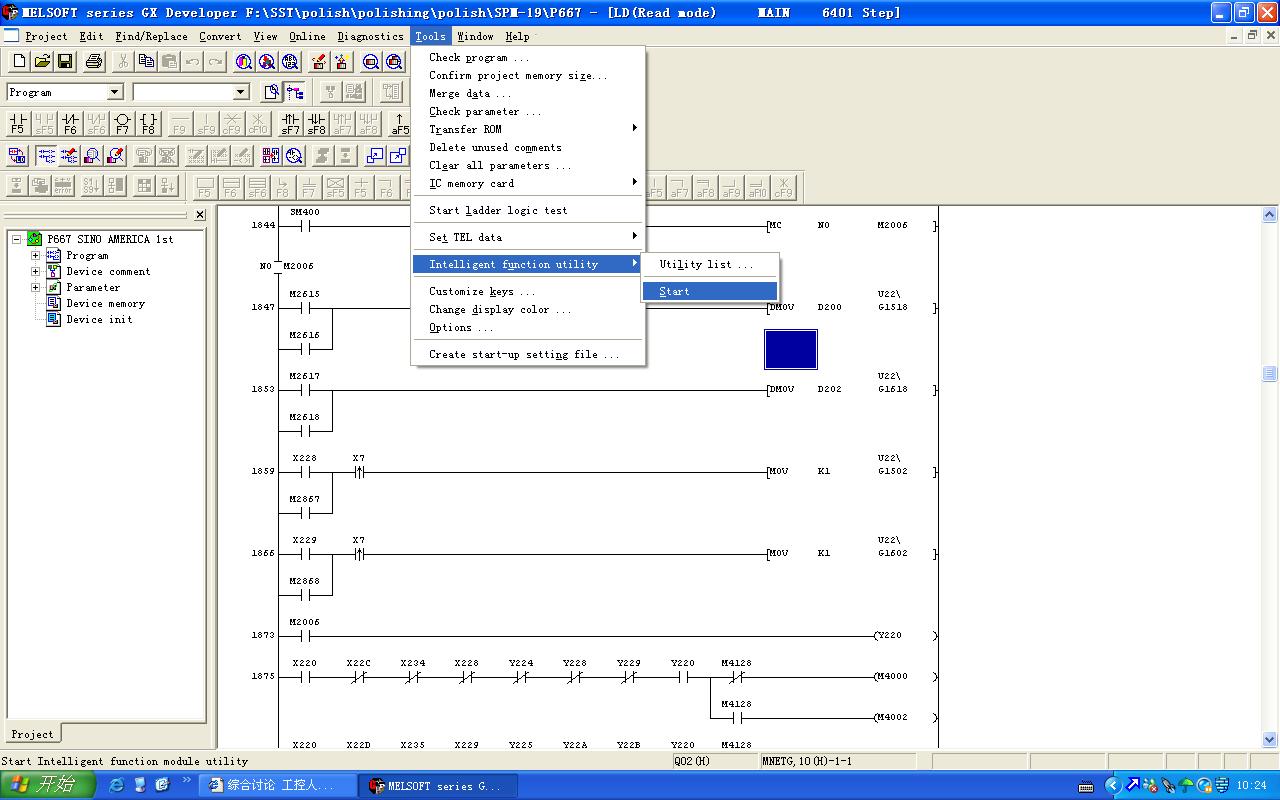Expand the Device comment tree node
The height and width of the screenshot is (800, 1280).
click(36, 272)
